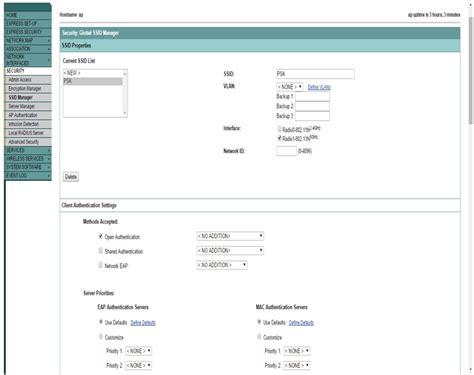Expand NETWORK INTERFACES menu

tap(28, 60)
